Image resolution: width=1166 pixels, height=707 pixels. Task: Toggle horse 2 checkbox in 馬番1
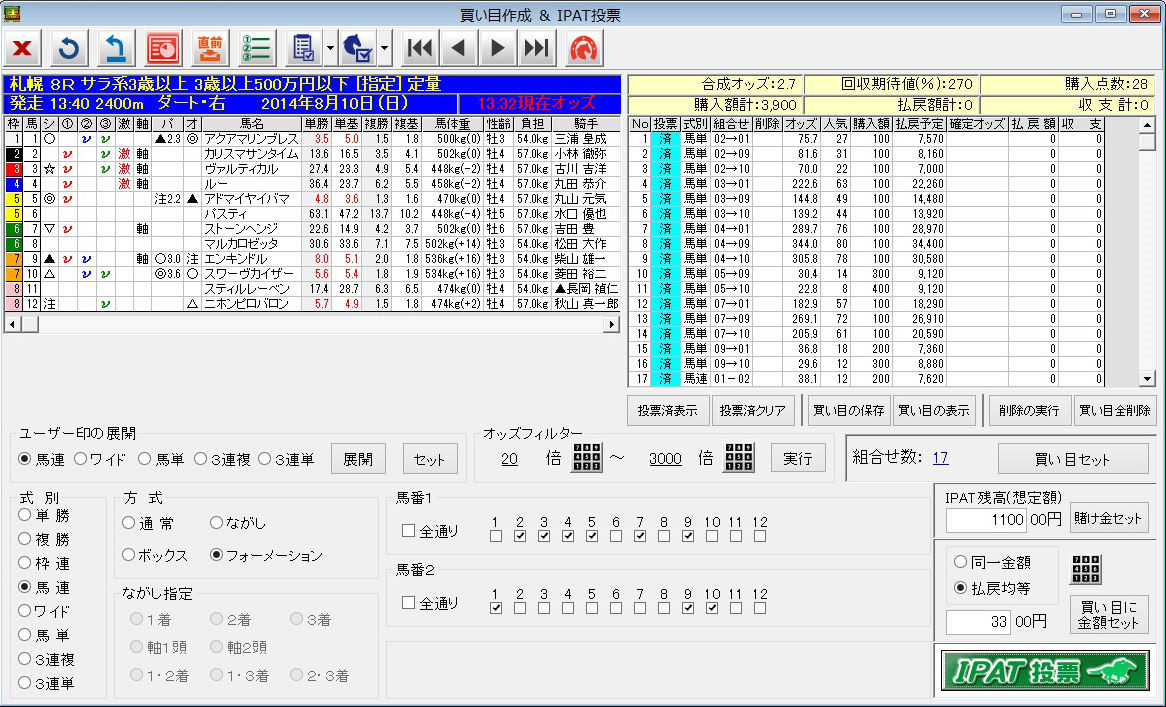click(520, 536)
